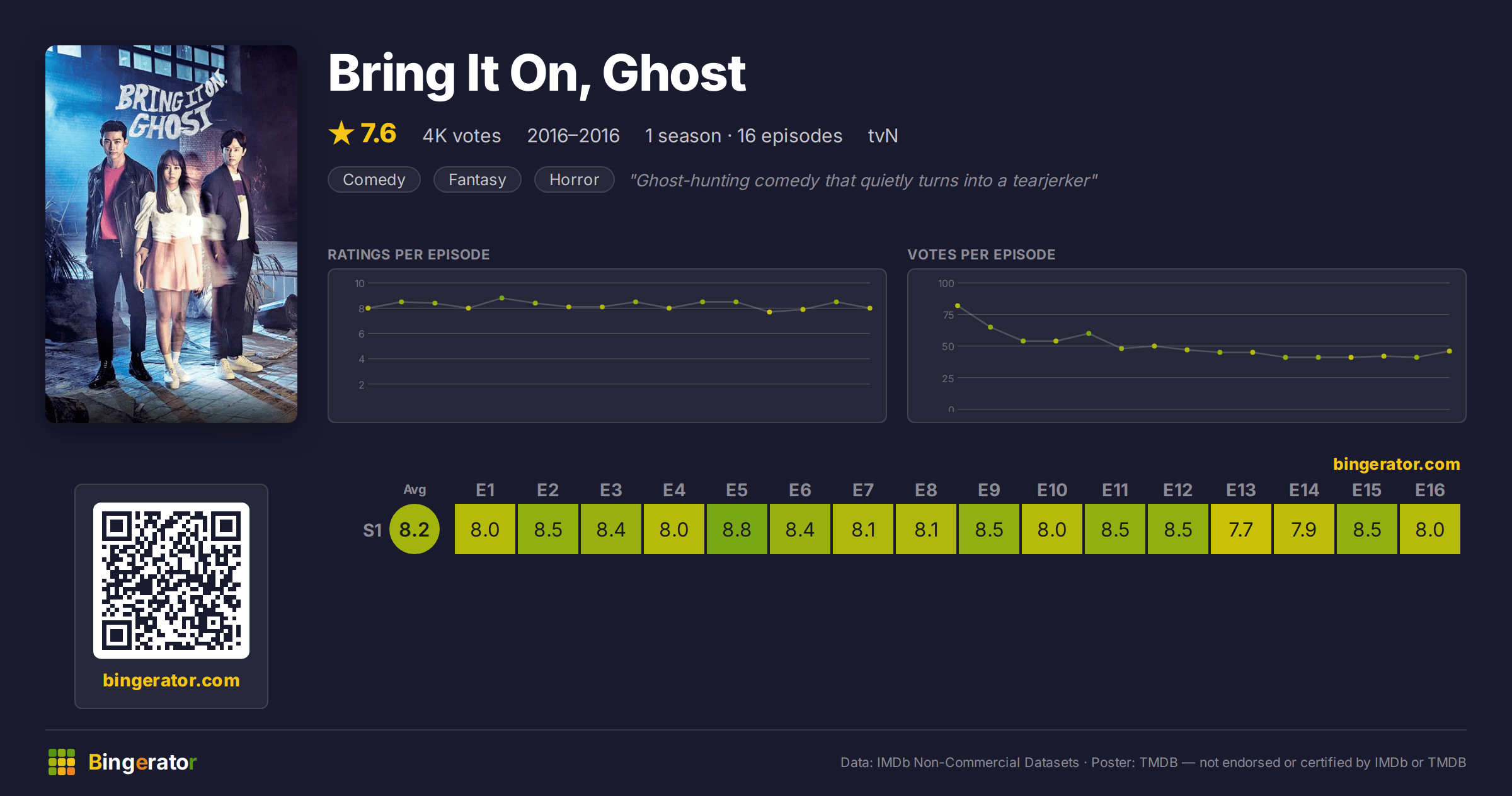The height and width of the screenshot is (796, 1512).
Task: Click the E13 rating cell 7.7
Action: pos(1241,529)
